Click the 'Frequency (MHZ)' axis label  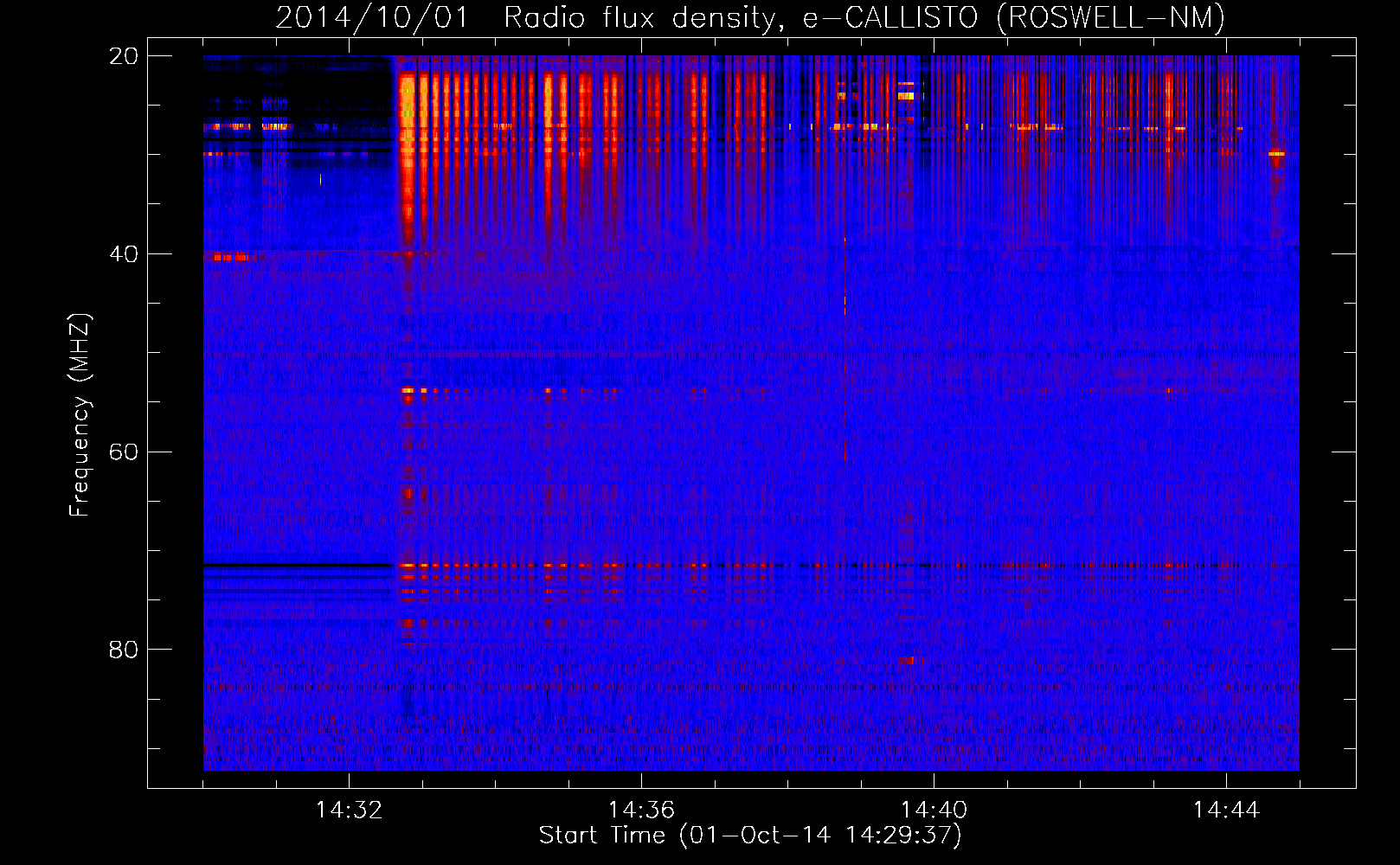(x=80, y=415)
